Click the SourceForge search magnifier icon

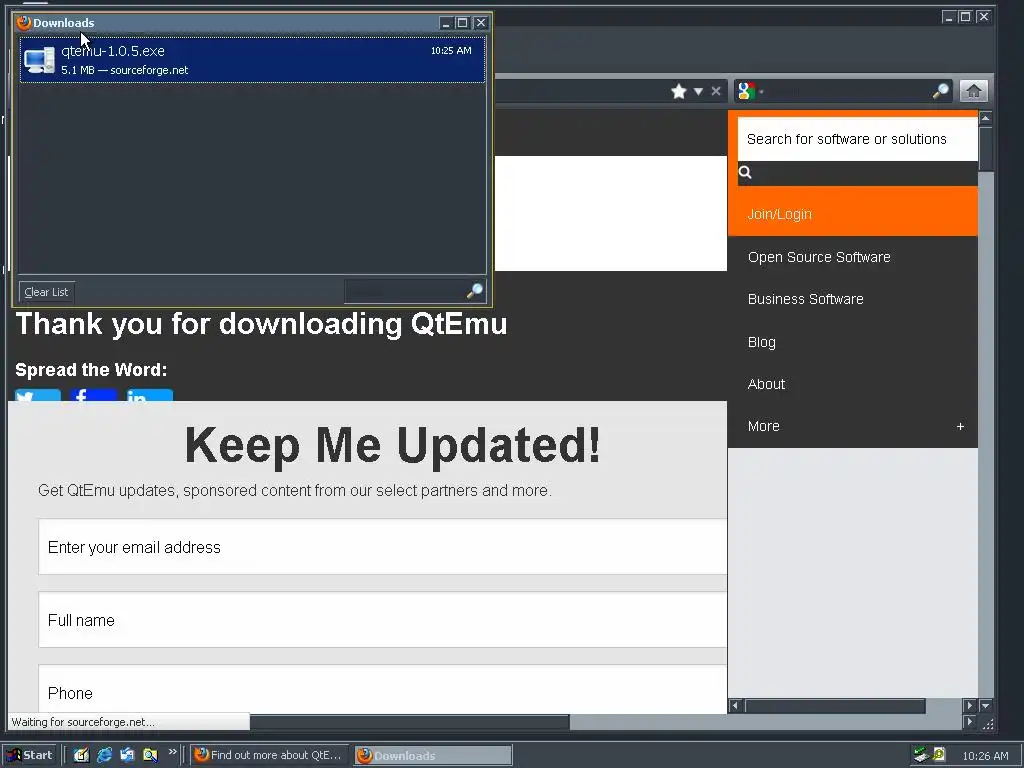745,172
